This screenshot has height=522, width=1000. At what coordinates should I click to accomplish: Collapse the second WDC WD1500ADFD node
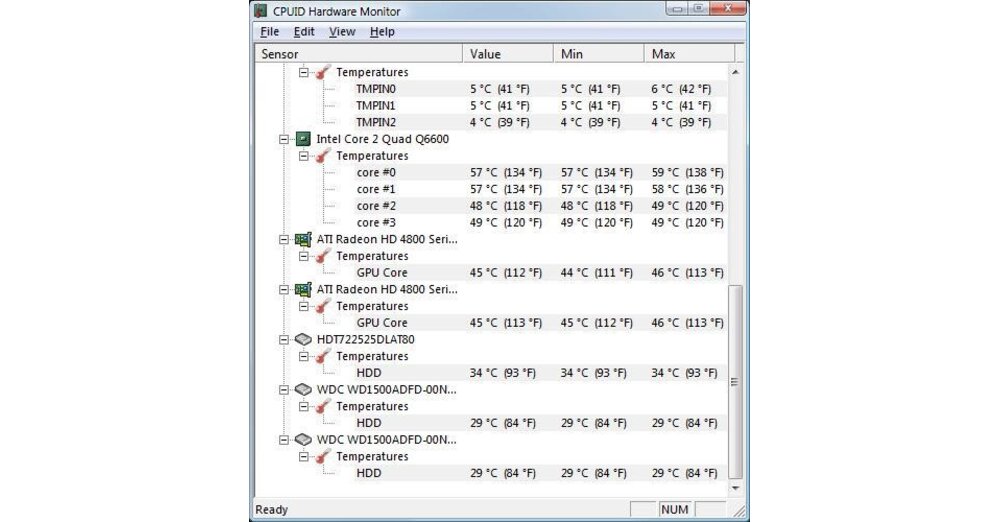click(284, 440)
